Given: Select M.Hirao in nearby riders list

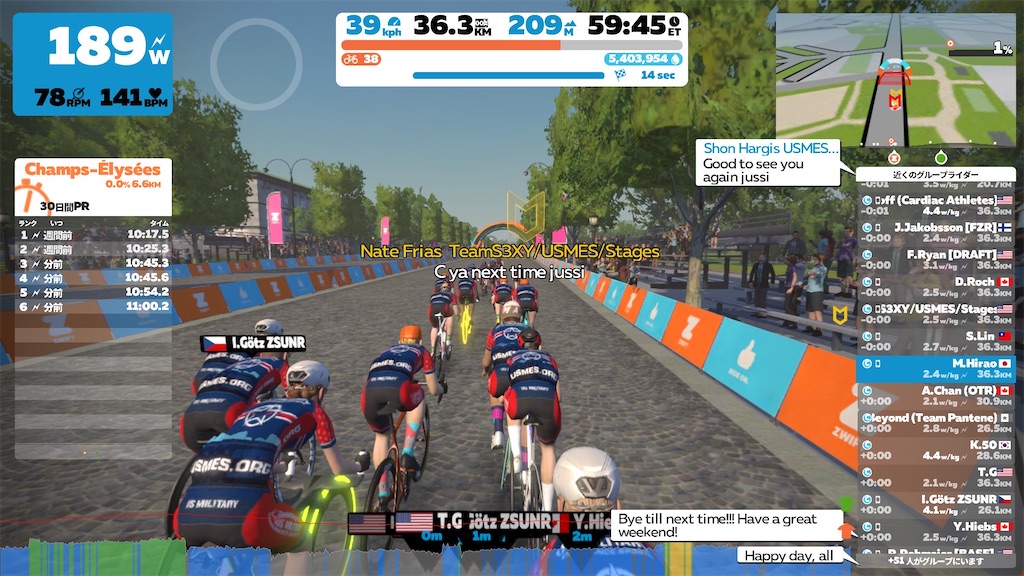Looking at the screenshot, I should 936,369.
